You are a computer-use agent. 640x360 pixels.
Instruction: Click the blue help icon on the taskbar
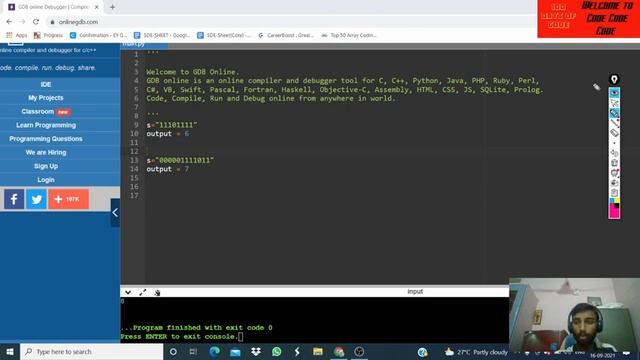(422, 351)
